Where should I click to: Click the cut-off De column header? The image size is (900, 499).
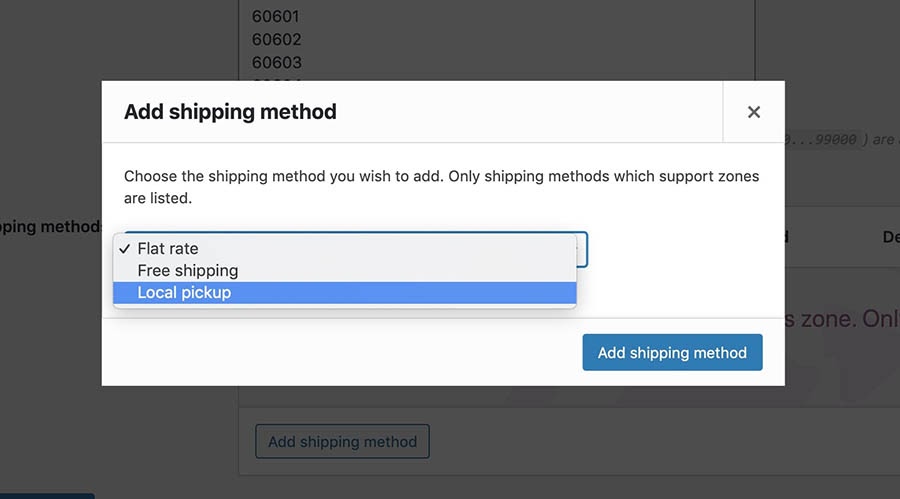tap(890, 237)
